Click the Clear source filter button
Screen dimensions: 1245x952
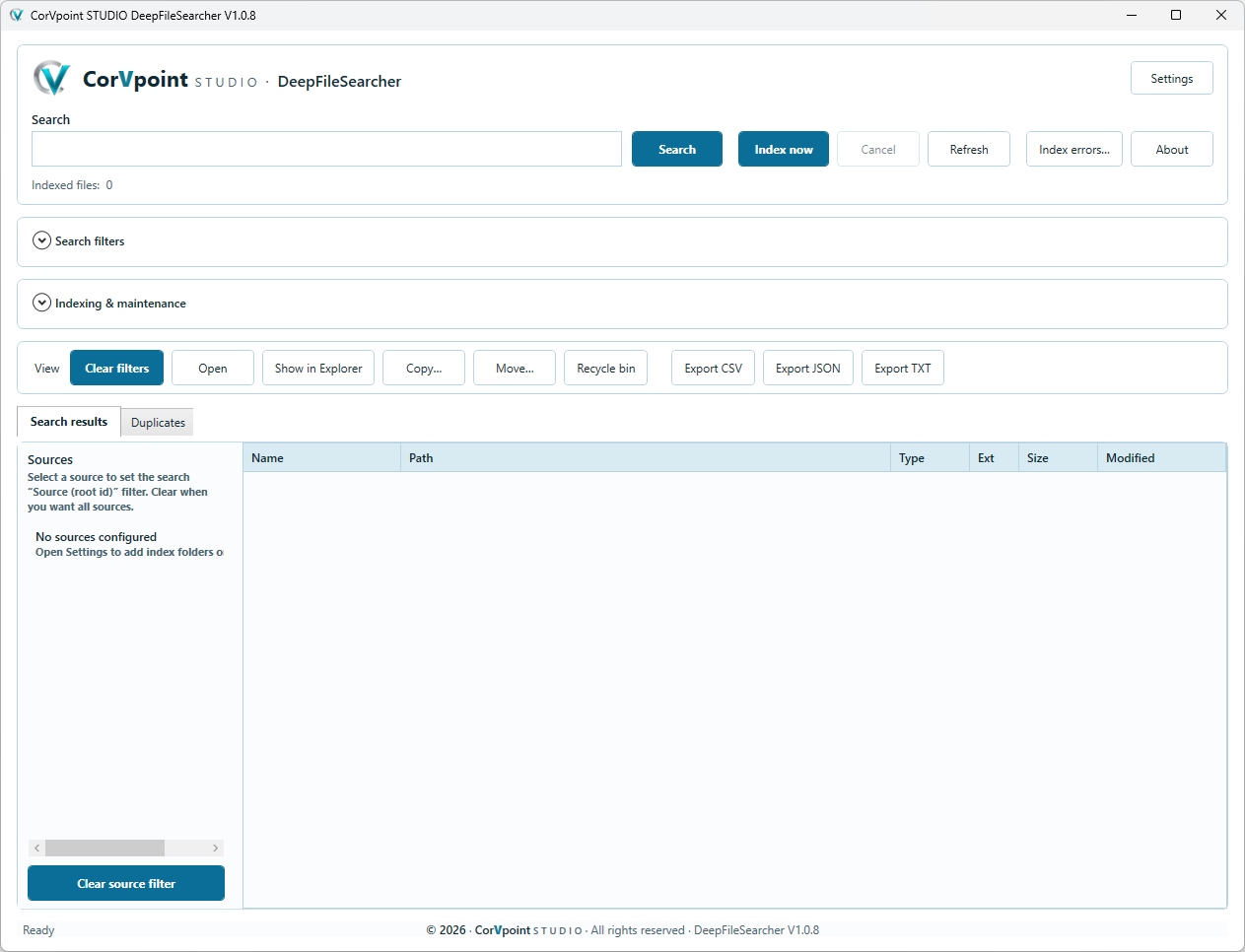point(126,883)
